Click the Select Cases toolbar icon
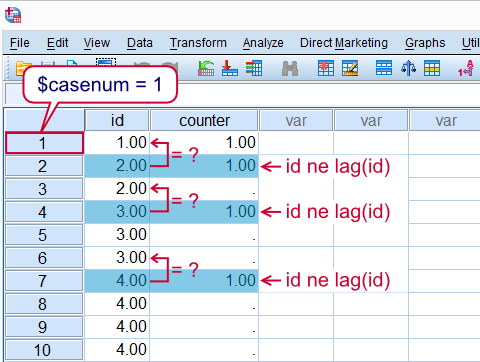 point(432,68)
